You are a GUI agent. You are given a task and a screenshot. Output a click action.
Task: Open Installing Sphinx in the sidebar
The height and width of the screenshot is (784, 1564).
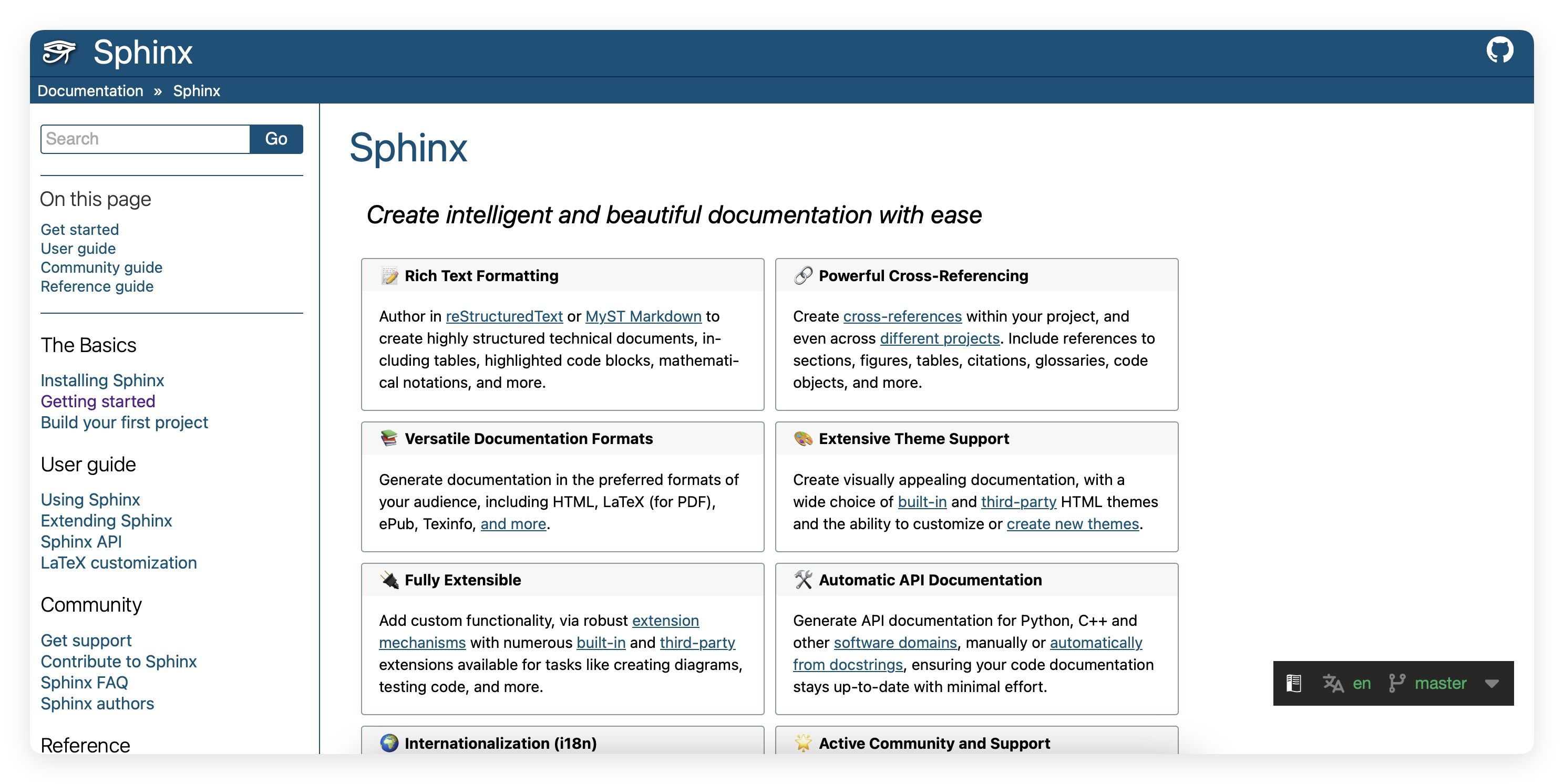tap(102, 380)
